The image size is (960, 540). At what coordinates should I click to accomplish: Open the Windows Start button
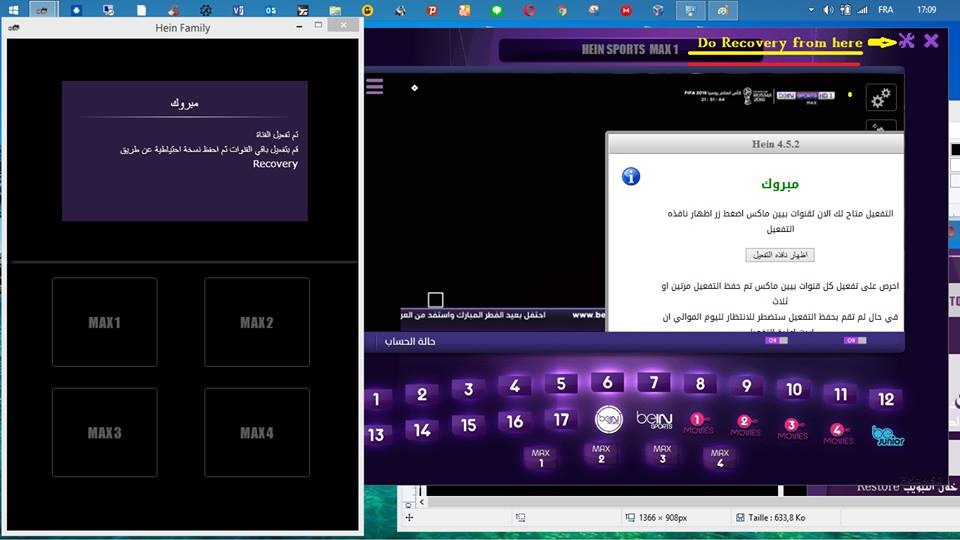(13, 10)
